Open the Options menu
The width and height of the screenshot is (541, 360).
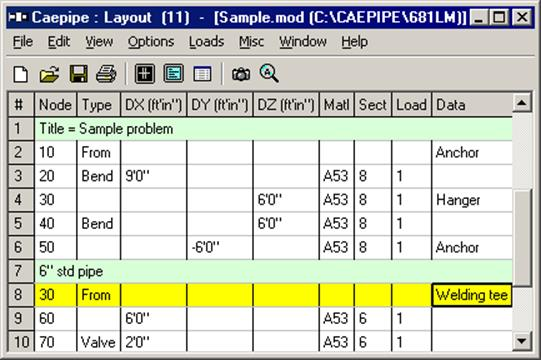point(151,42)
